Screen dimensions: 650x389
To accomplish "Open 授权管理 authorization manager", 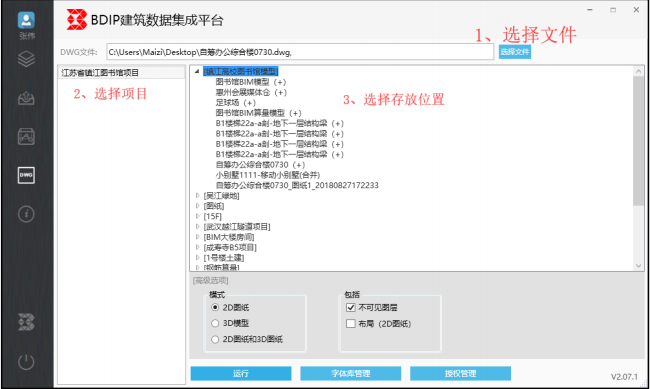I will 460,373.
